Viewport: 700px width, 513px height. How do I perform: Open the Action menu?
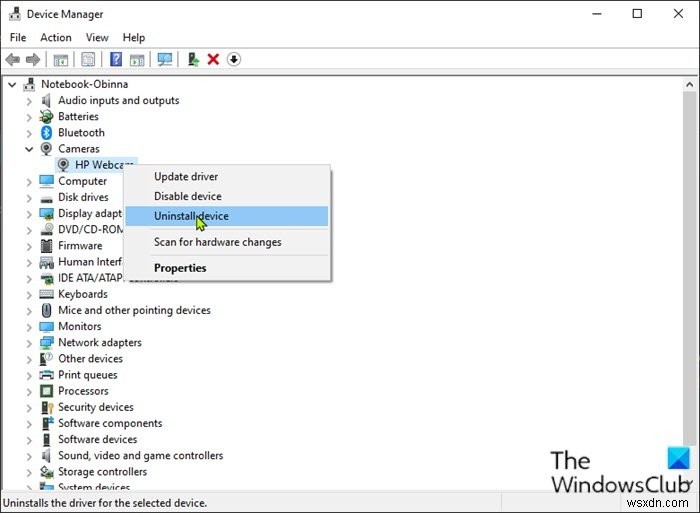click(56, 38)
